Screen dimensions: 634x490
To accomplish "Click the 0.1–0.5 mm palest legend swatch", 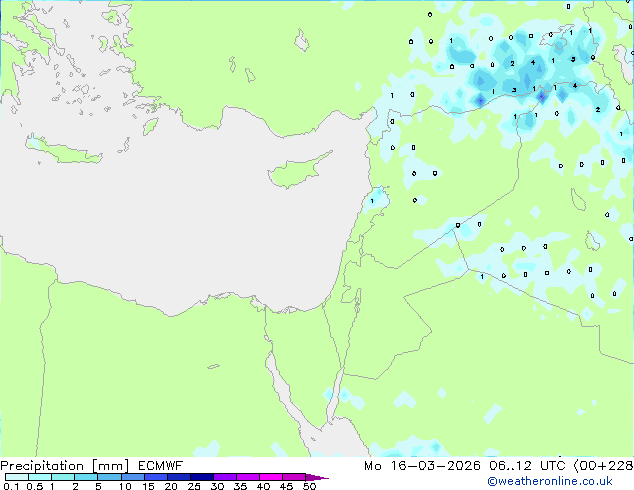I will click(x=17, y=477).
